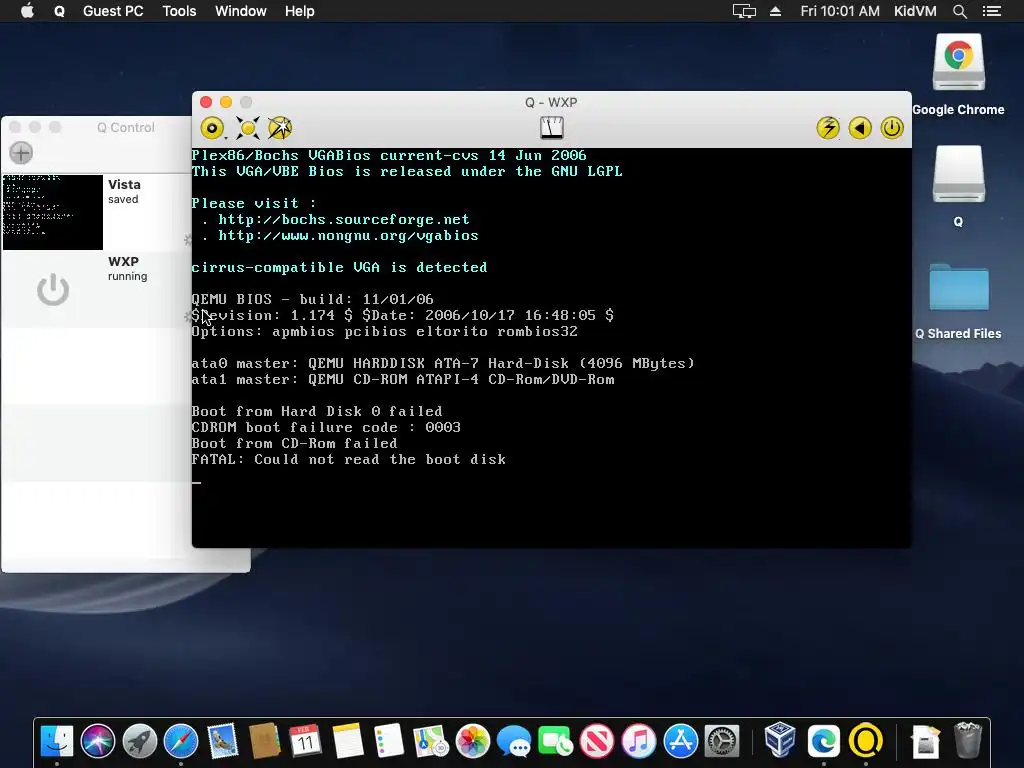Image resolution: width=1024 pixels, height=768 pixels.
Task: Open the Tools menu
Action: (x=180, y=11)
